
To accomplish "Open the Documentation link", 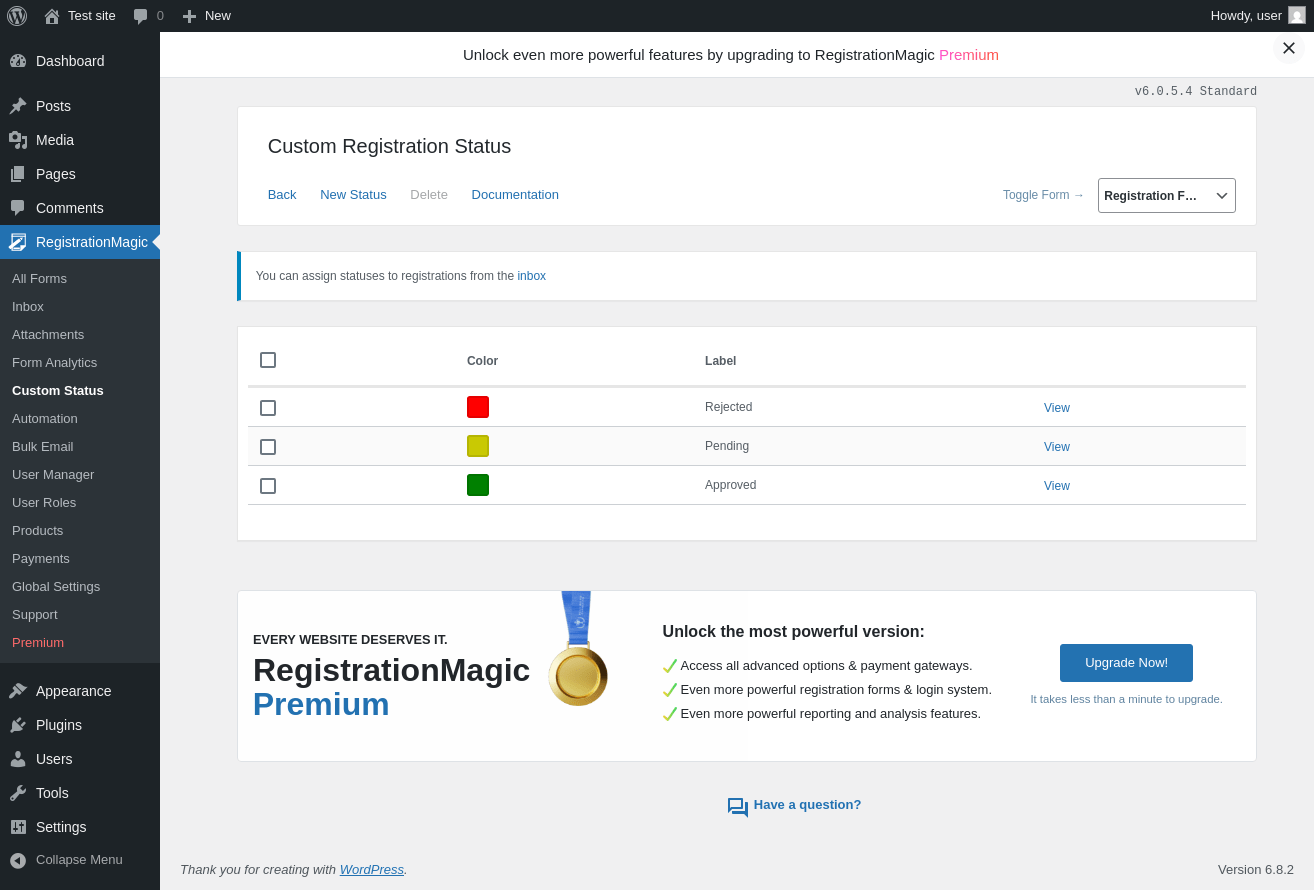I will point(515,195).
